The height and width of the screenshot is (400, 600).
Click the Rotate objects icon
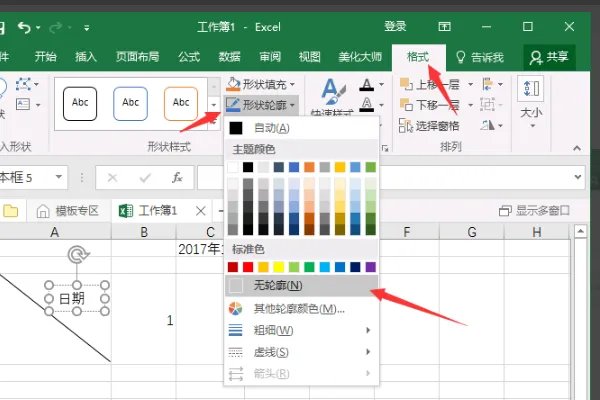coord(488,125)
